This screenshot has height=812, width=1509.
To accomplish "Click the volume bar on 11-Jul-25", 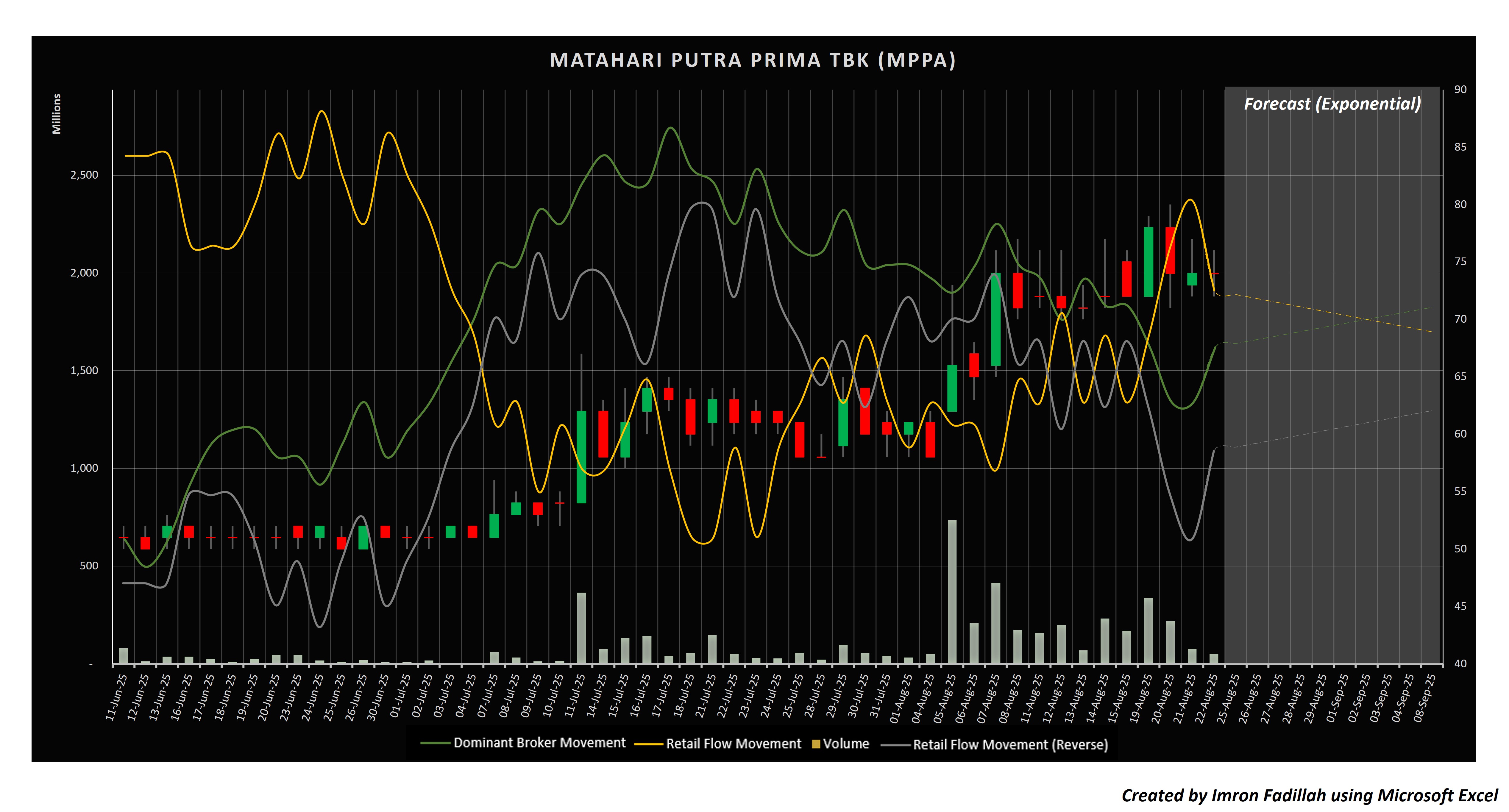I will click(x=581, y=628).
